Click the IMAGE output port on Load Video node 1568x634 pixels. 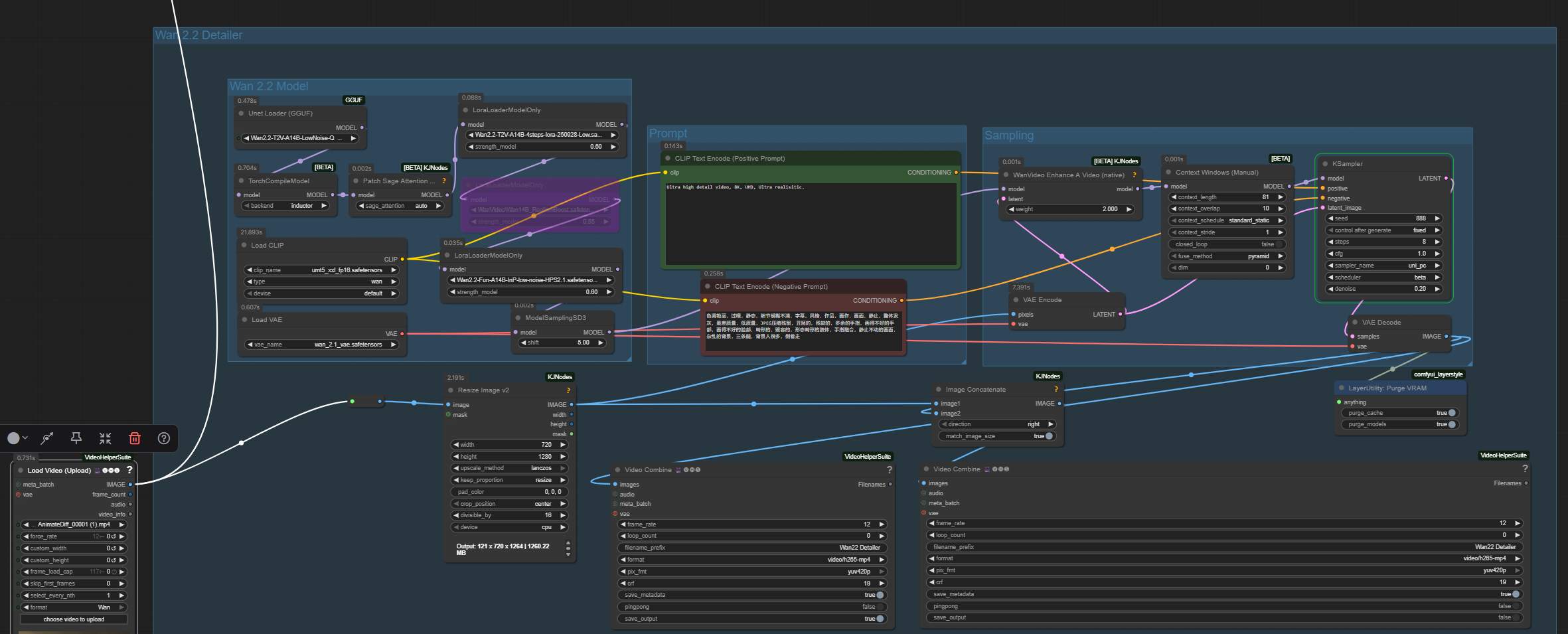130,485
